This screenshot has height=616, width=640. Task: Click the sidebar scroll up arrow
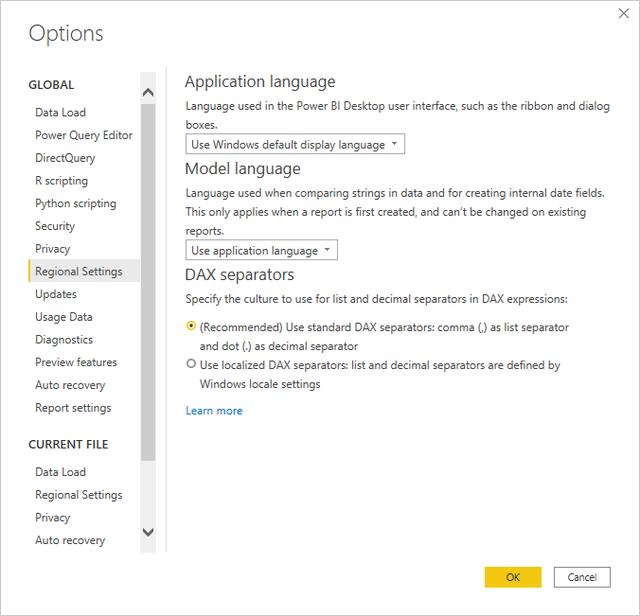click(148, 92)
